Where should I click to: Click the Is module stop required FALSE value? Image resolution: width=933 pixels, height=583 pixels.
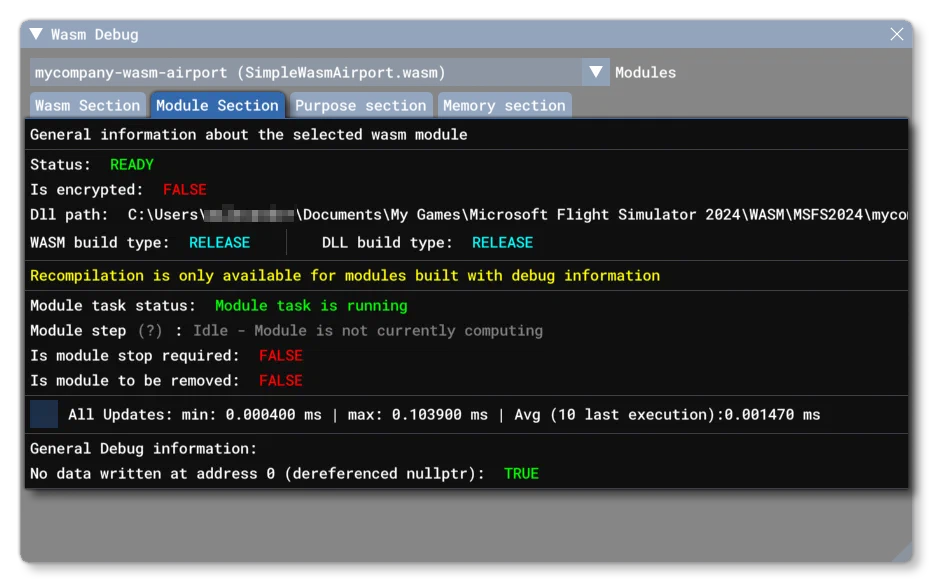pos(280,355)
